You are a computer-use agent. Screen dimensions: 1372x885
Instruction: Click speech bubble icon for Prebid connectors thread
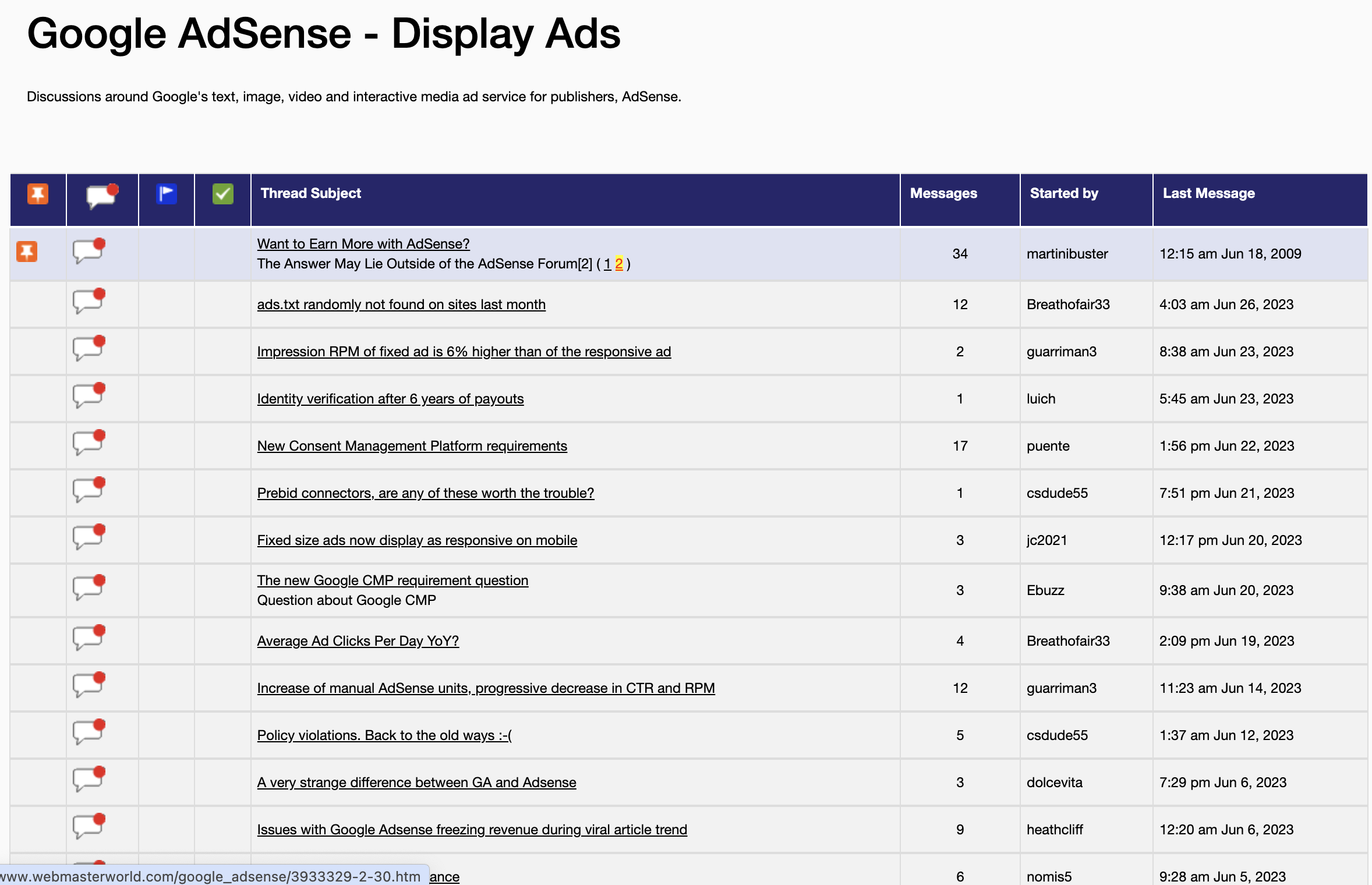[89, 490]
